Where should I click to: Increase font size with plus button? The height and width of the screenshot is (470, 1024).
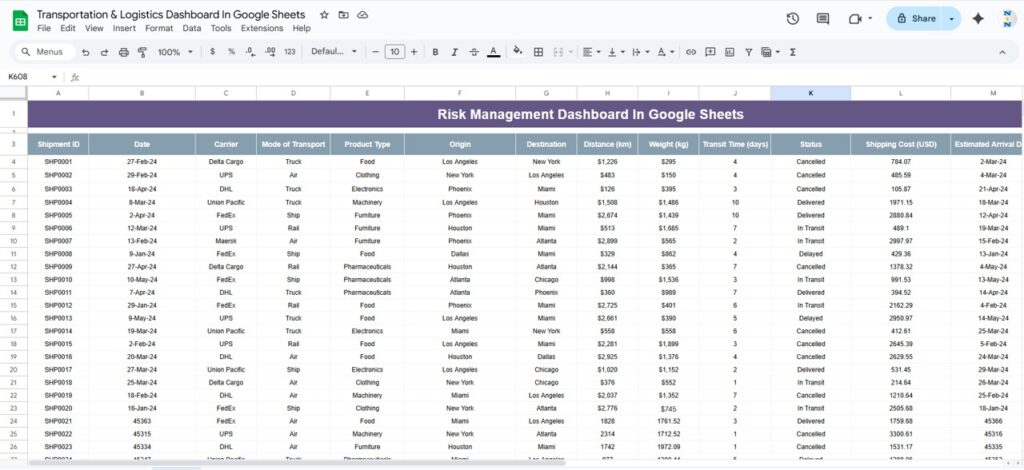tap(413, 52)
